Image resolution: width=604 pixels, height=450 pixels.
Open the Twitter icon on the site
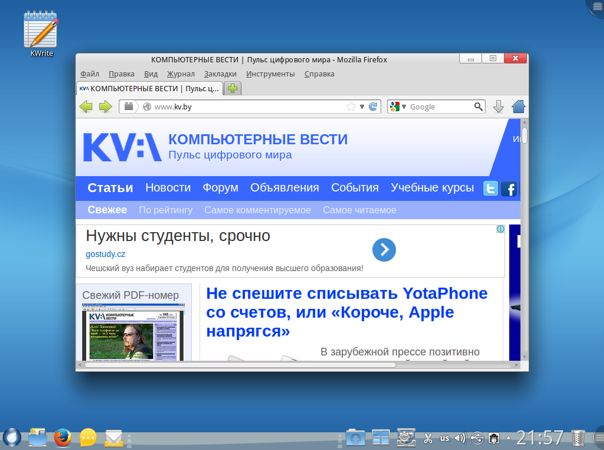(490, 189)
